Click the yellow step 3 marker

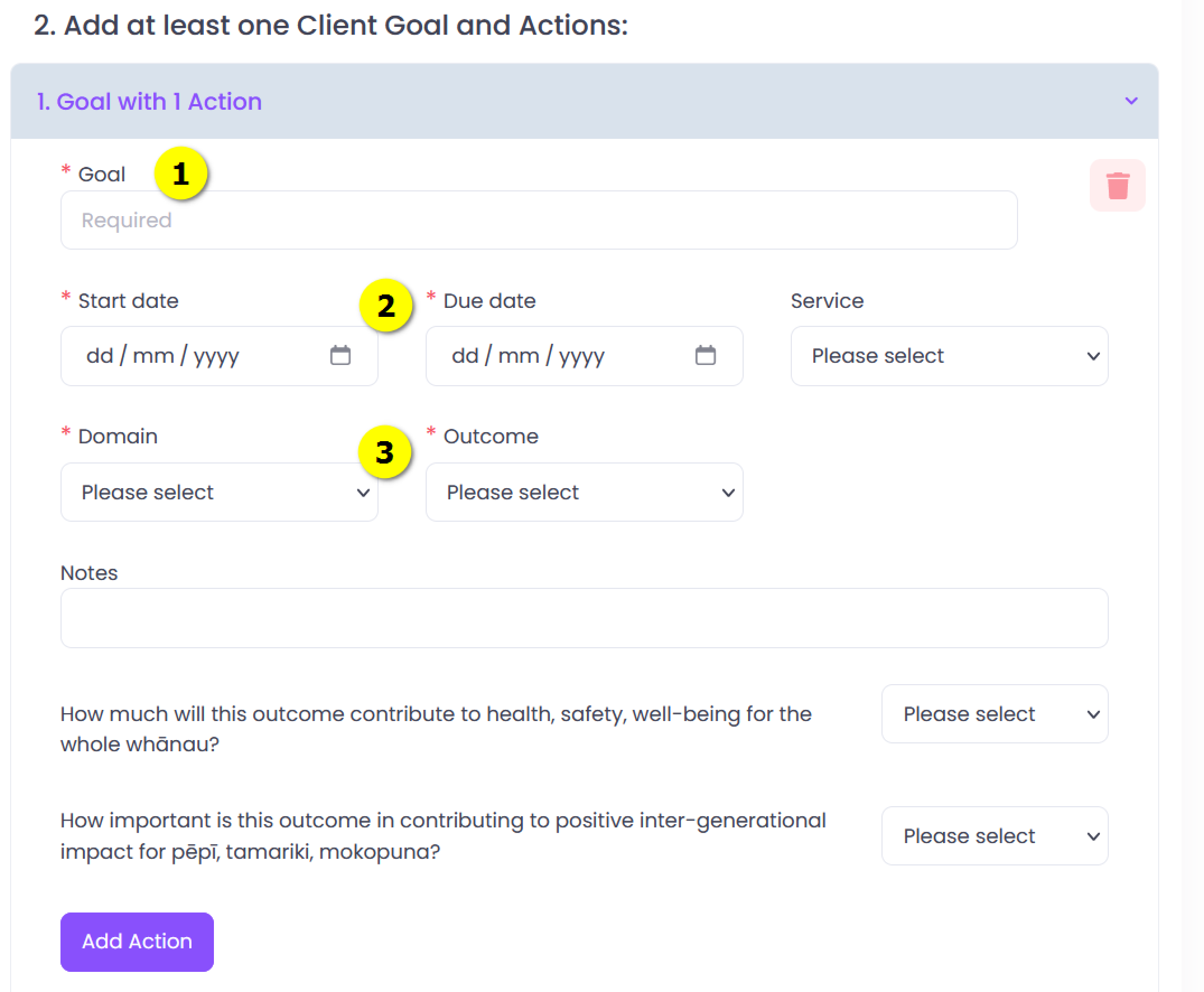(x=385, y=452)
